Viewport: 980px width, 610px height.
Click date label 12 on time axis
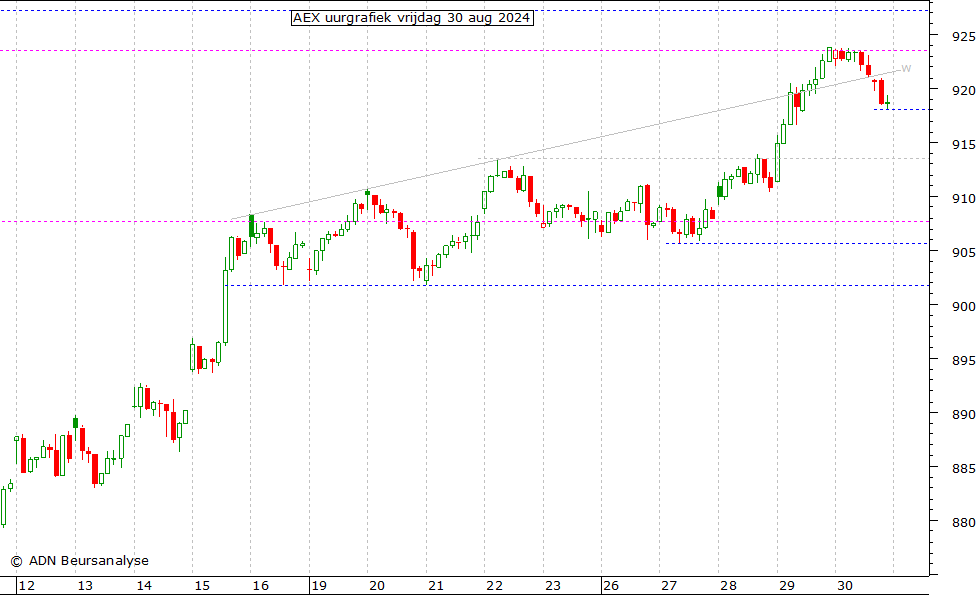coord(27,586)
